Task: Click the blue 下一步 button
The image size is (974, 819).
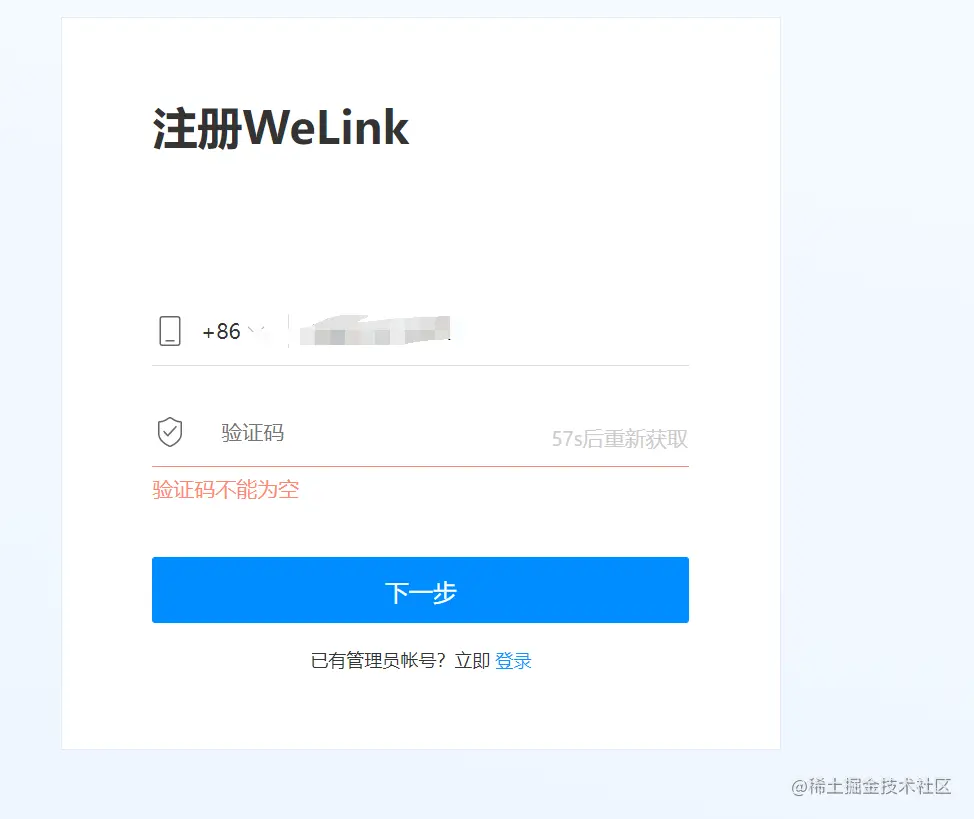Action: click(x=420, y=590)
